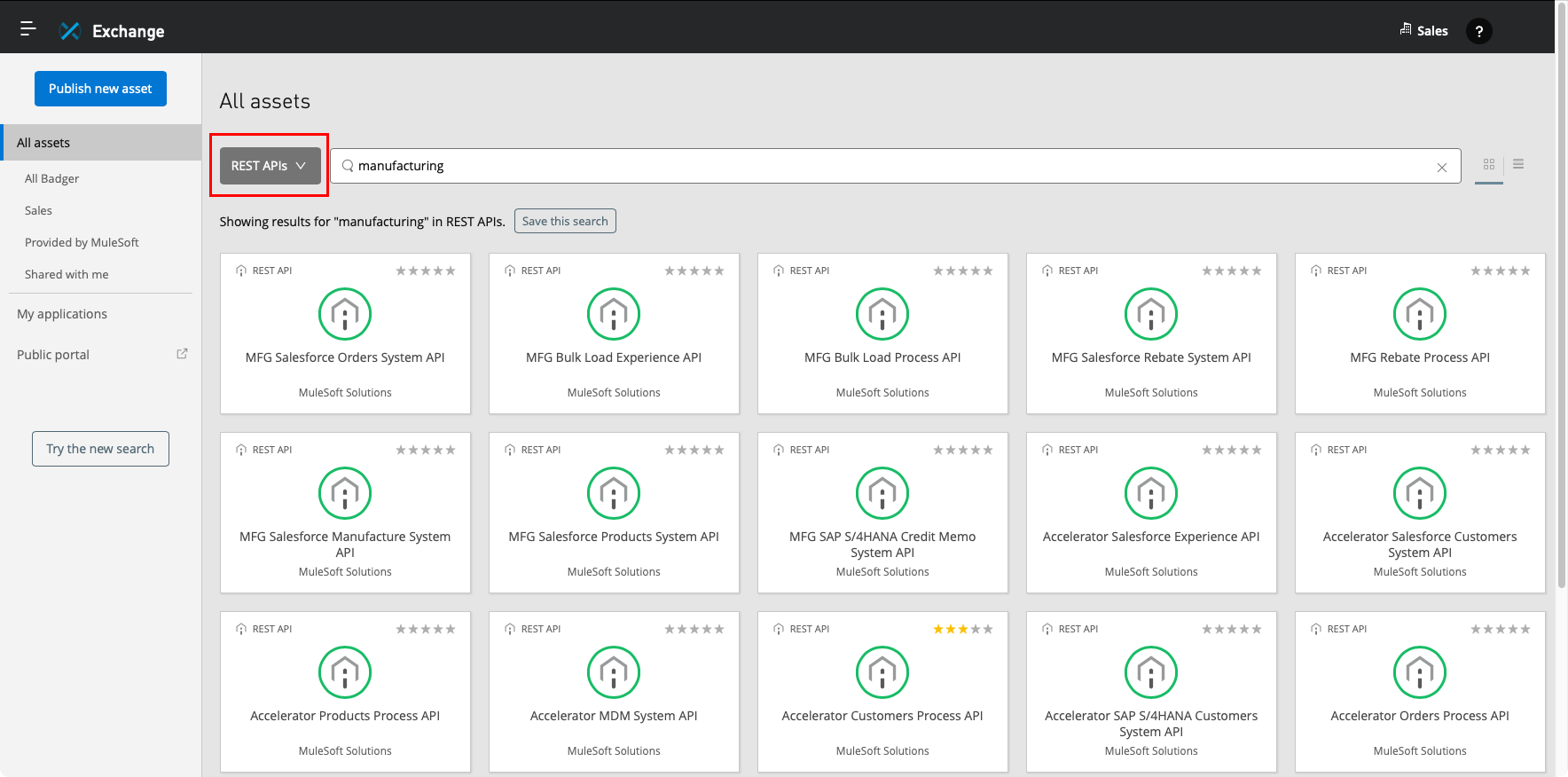1568x777 pixels.
Task: Click star rating on MFG Salesforce Orders card
Action: point(426,271)
